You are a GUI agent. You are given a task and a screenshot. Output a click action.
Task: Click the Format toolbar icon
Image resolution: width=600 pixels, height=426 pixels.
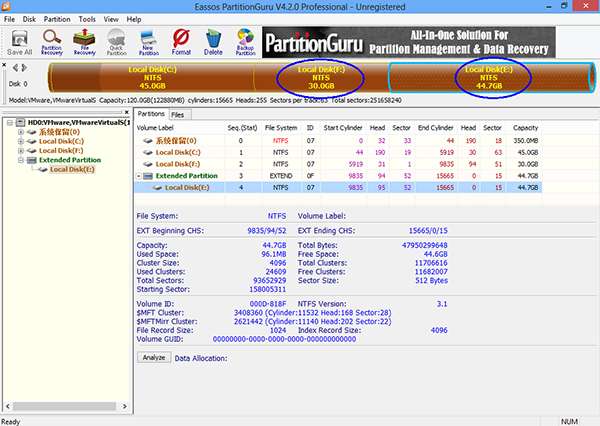[x=182, y=43]
